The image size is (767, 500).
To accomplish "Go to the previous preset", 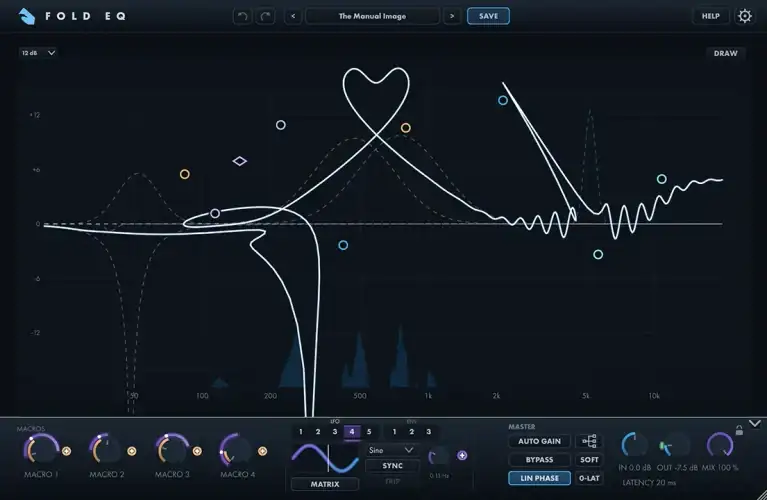I will click(293, 16).
